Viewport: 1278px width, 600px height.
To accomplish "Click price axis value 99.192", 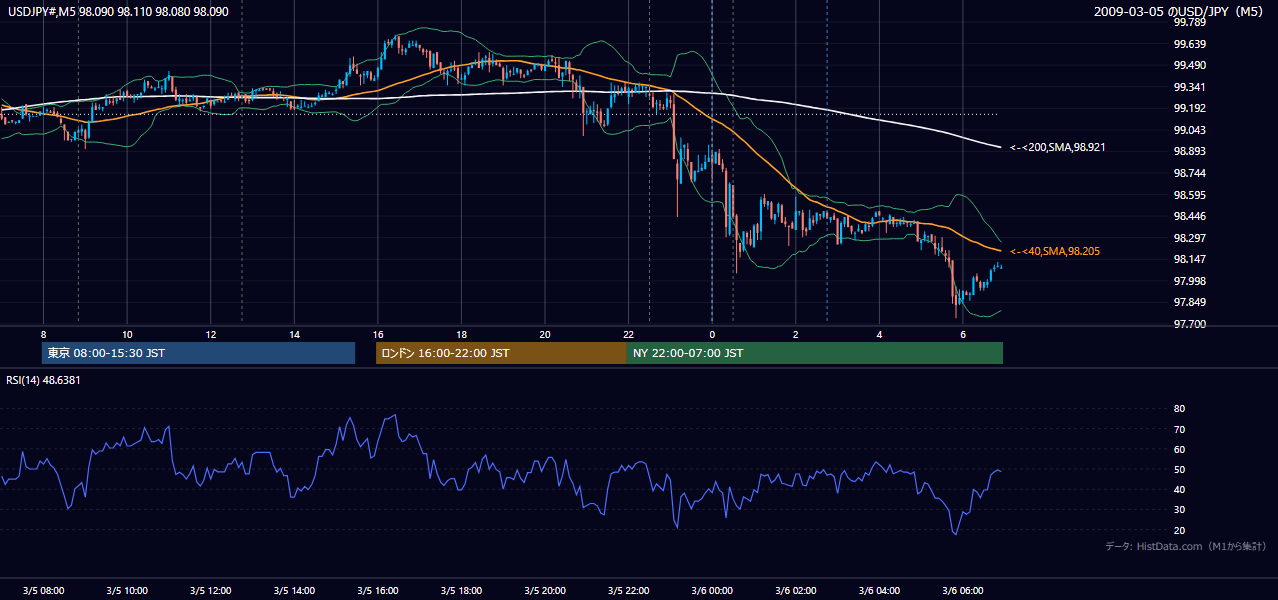I will point(1190,108).
